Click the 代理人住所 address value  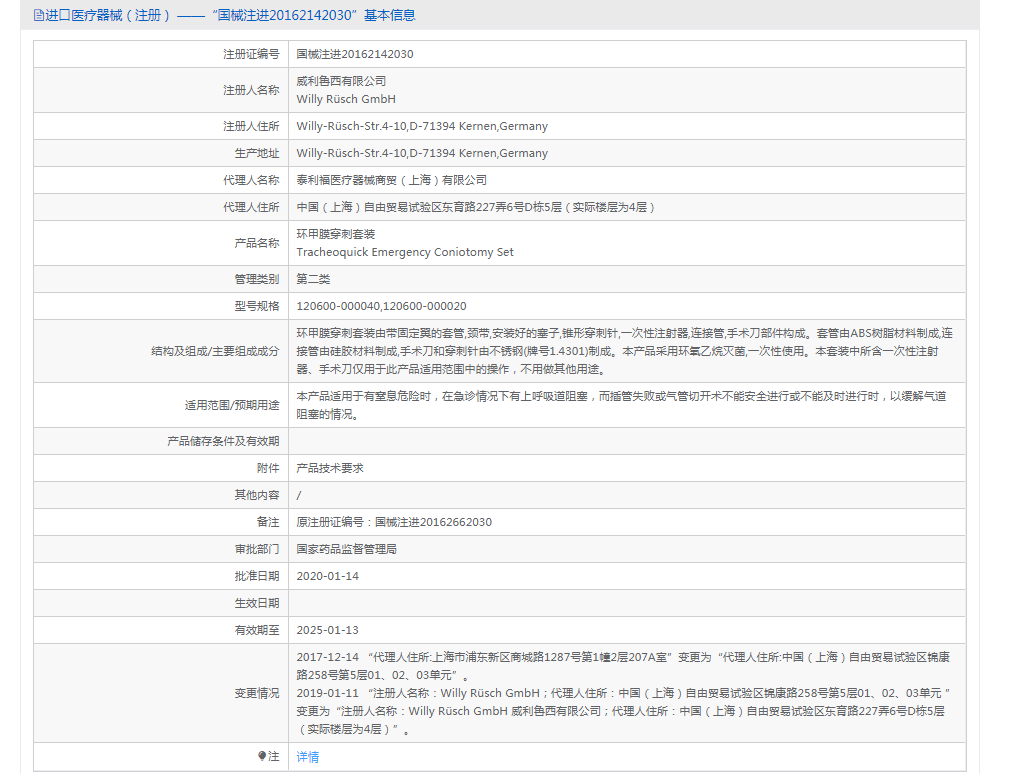pos(476,207)
